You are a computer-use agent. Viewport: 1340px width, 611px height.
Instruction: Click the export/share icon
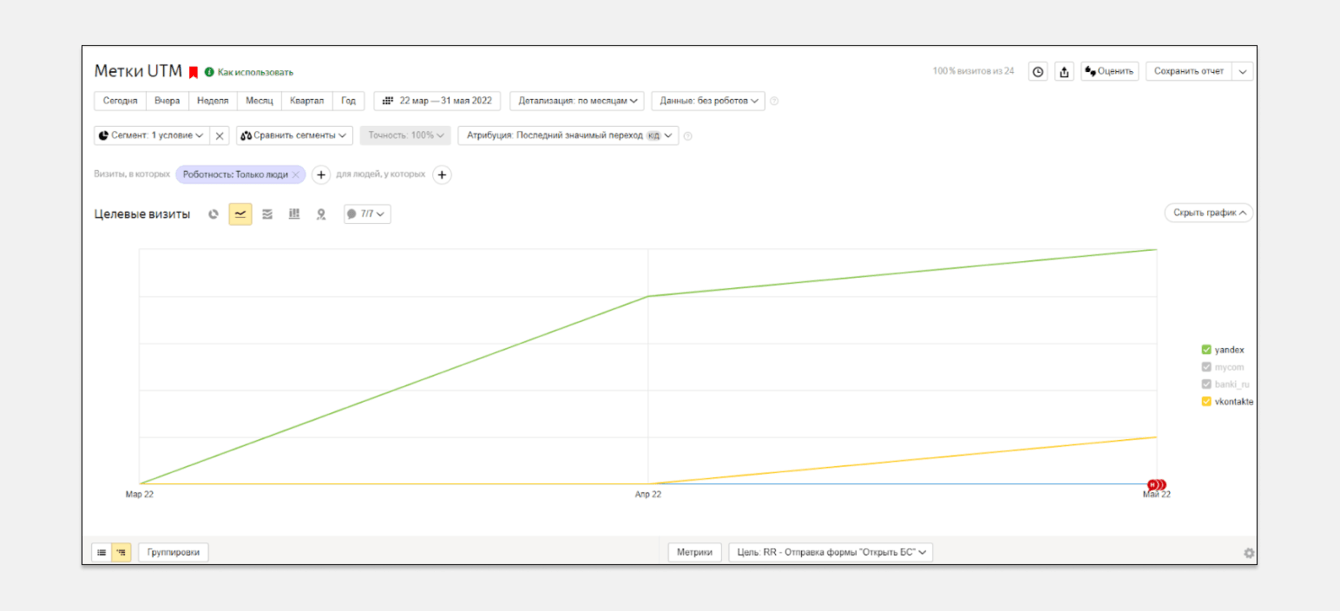point(1064,72)
